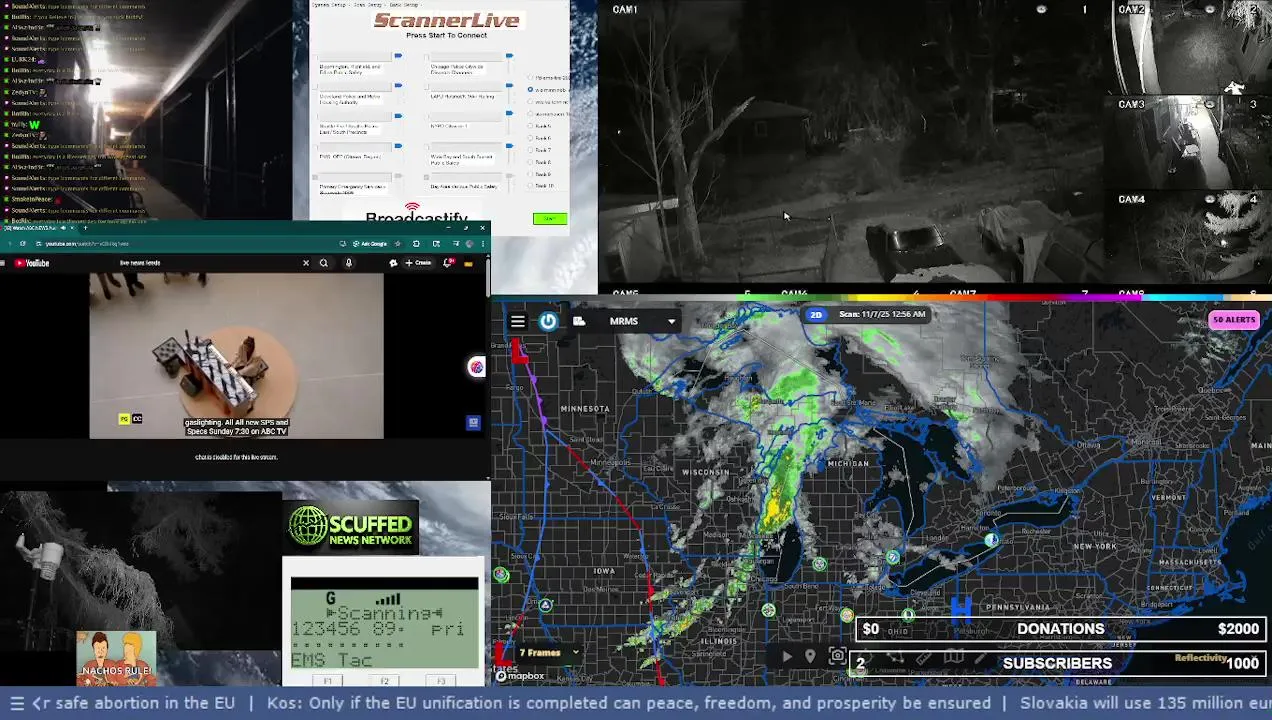Click the Scuffed News Network logo

click(351, 527)
